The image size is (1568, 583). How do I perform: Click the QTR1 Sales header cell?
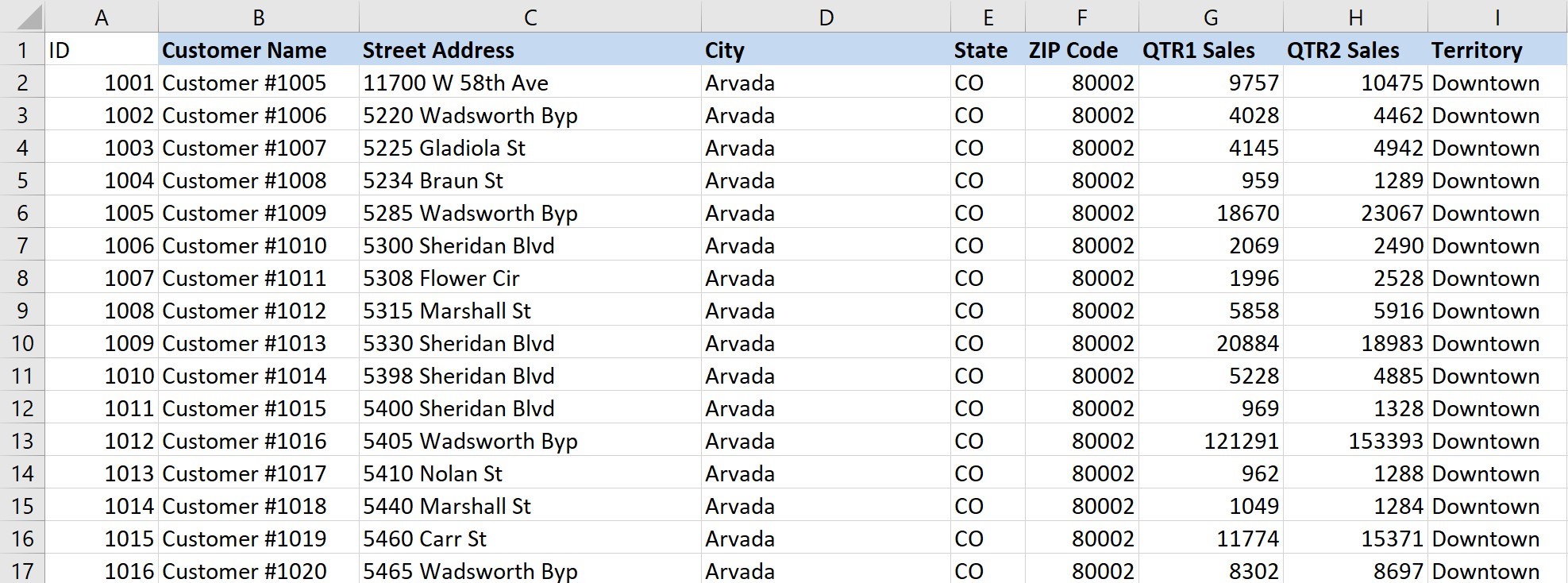click(x=1198, y=50)
